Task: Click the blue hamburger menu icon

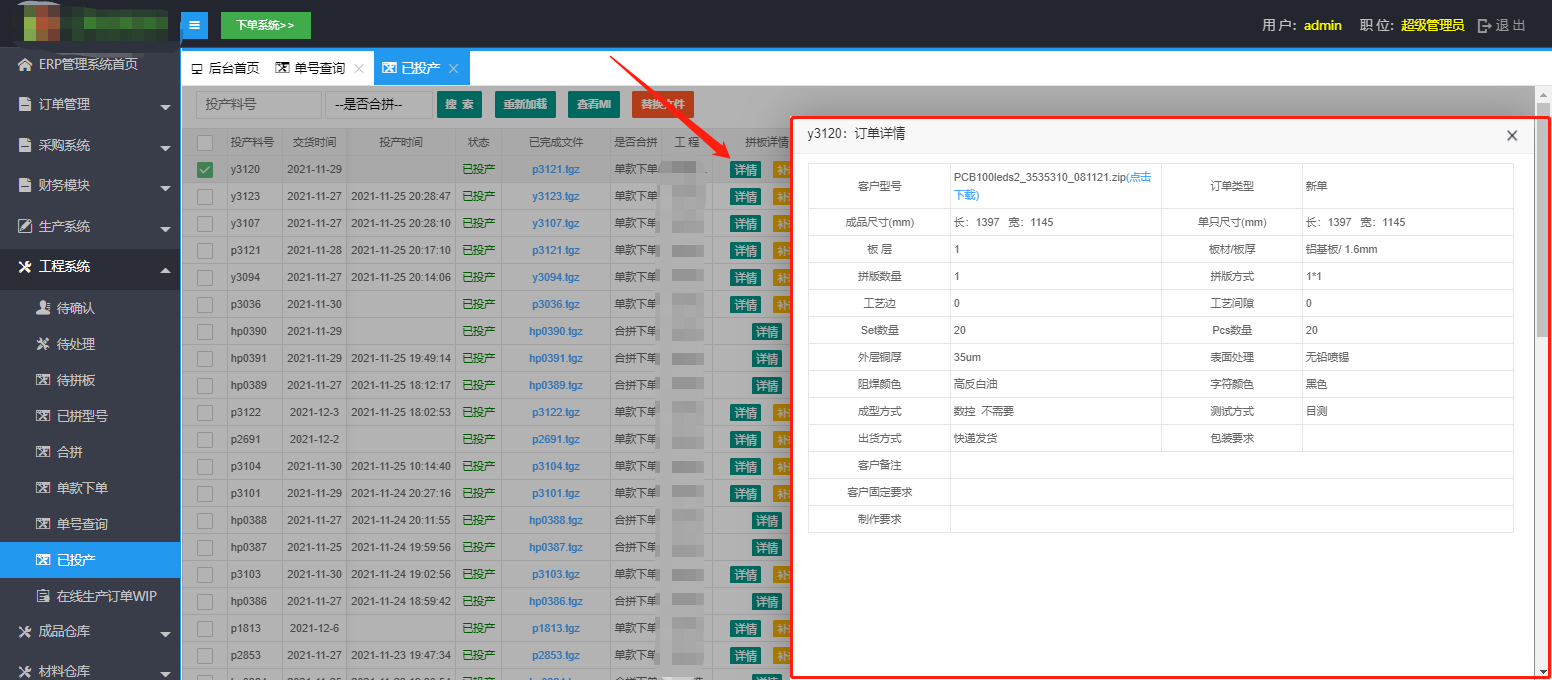Action: [x=195, y=25]
